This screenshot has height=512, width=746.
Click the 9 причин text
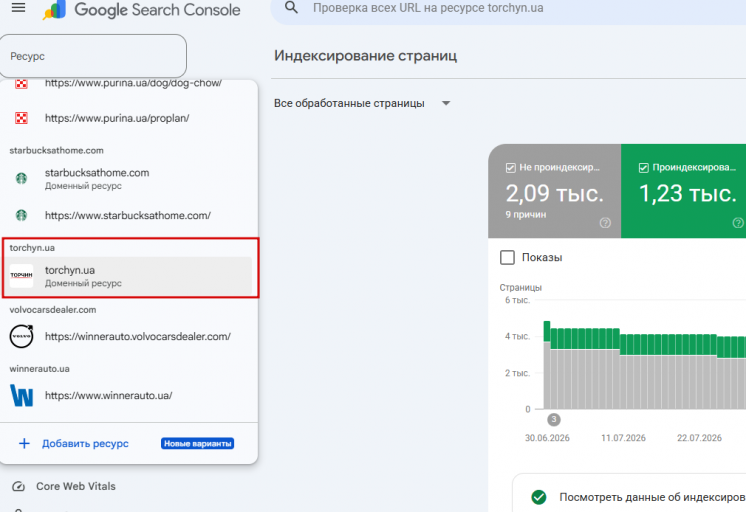526,215
